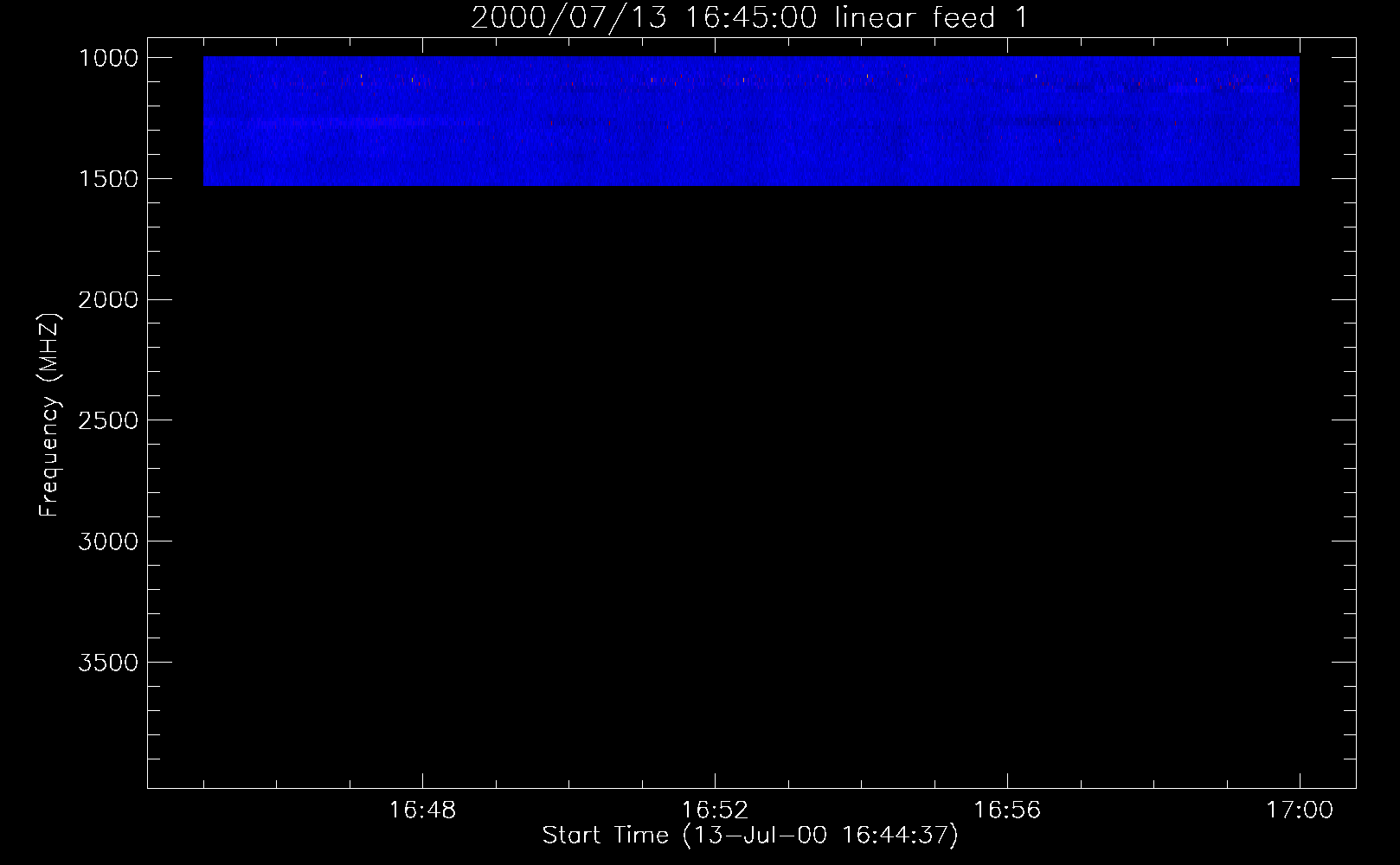The image size is (1400, 865).
Task: Click the blue spectrogram data band
Action: 751,121
